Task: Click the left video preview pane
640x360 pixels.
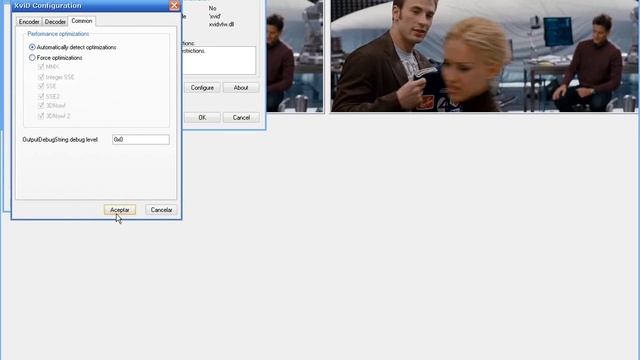Action: [x=295, y=56]
